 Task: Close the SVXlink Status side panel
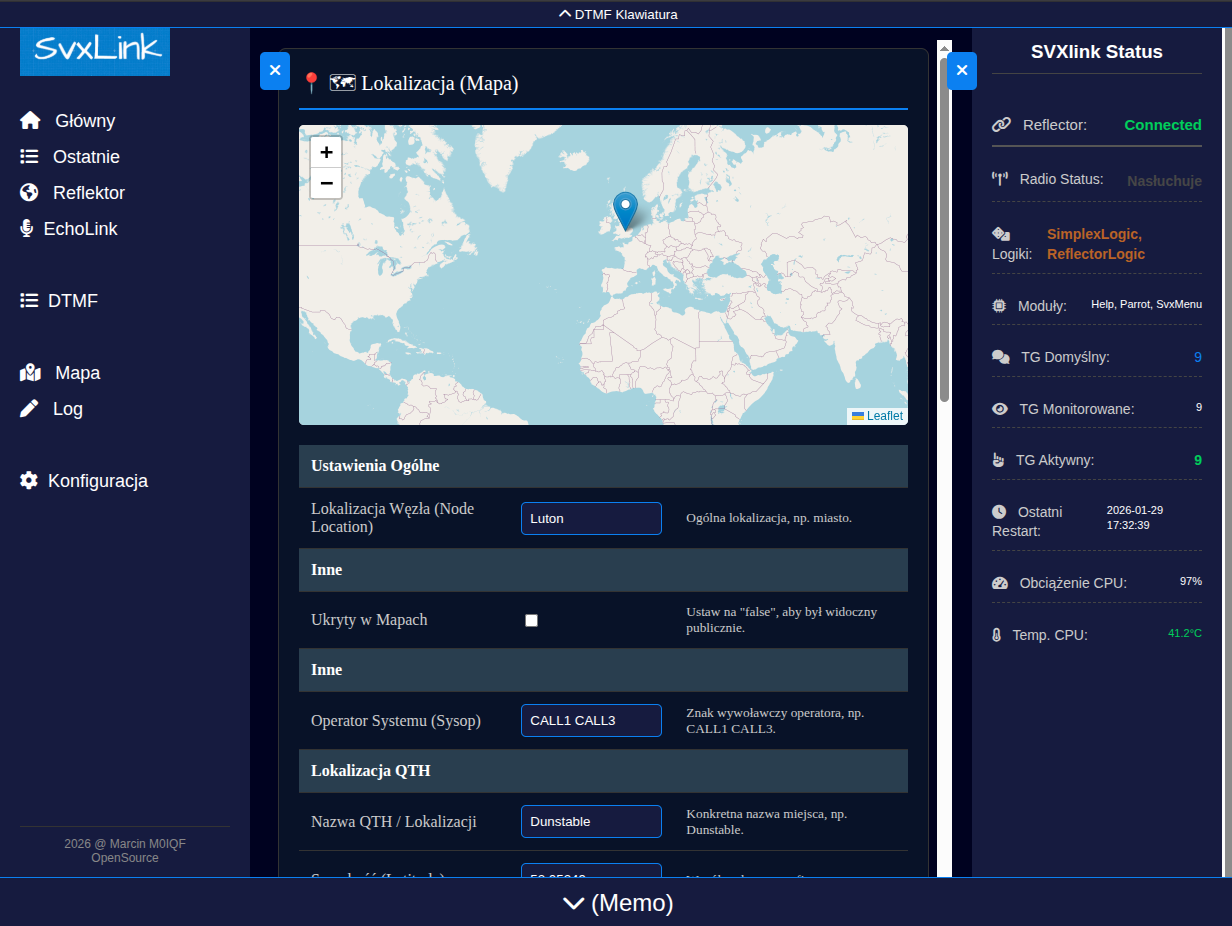point(962,71)
